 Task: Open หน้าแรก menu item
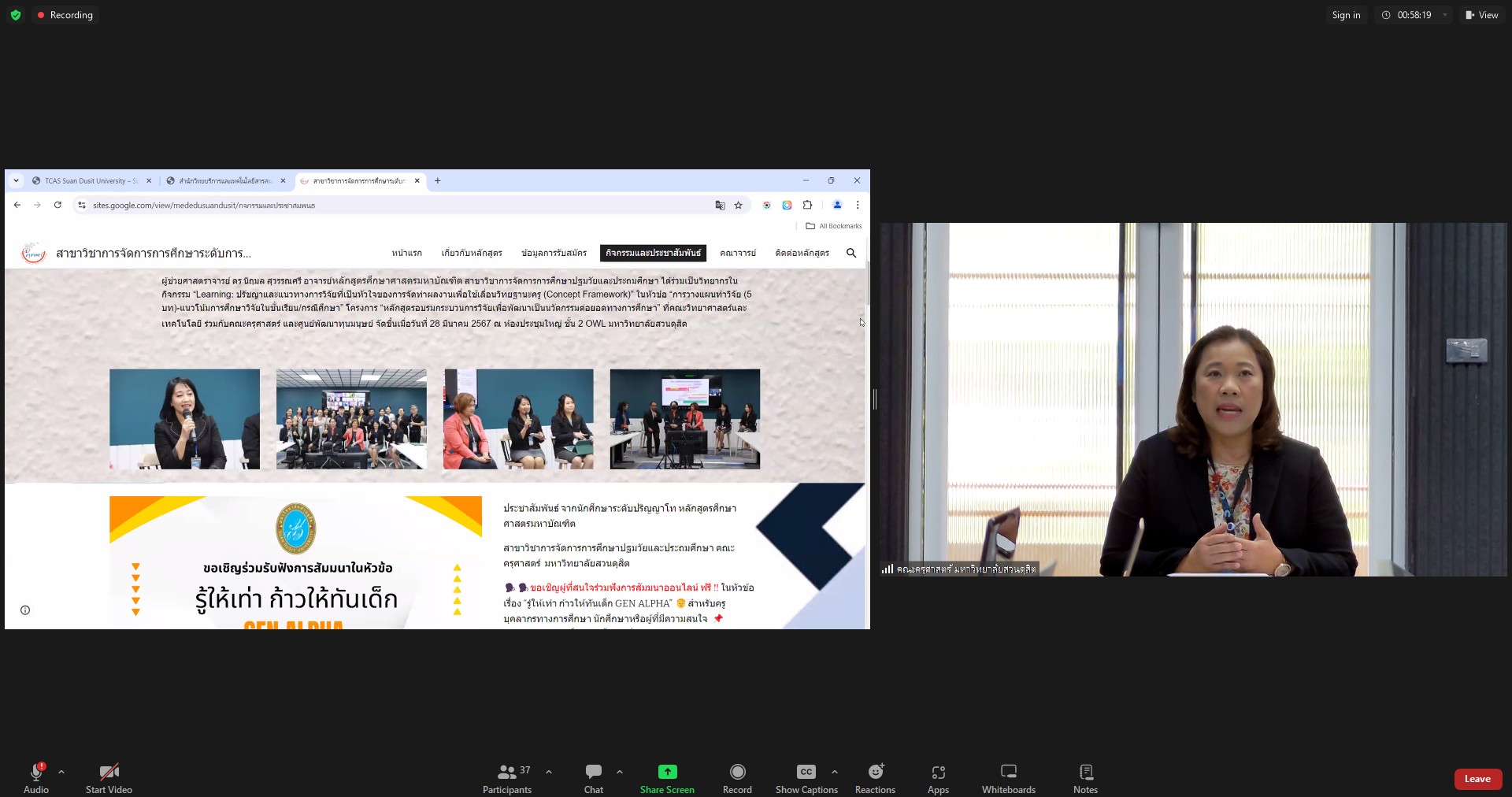tap(407, 253)
